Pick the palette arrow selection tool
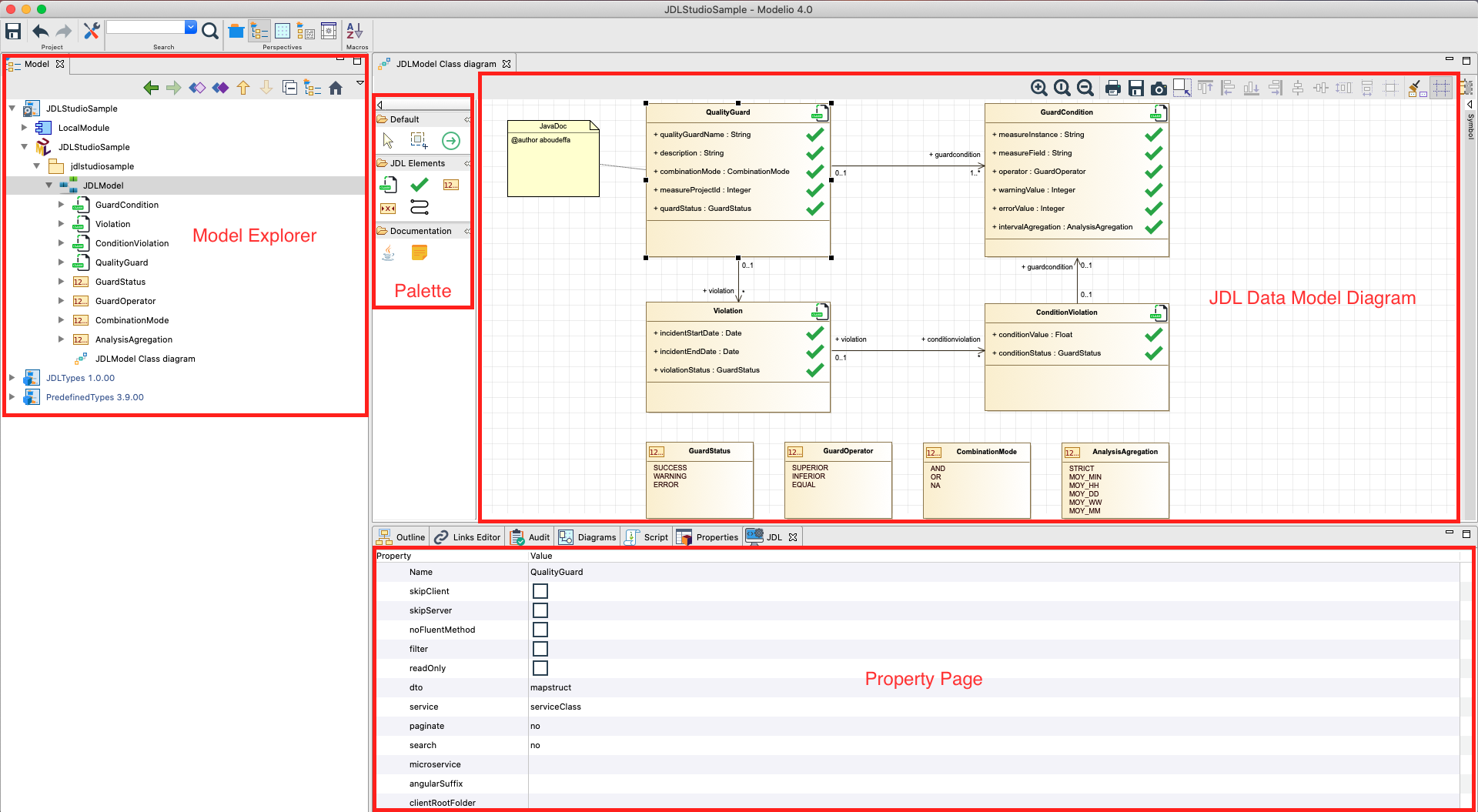The image size is (1478, 812). click(x=388, y=140)
